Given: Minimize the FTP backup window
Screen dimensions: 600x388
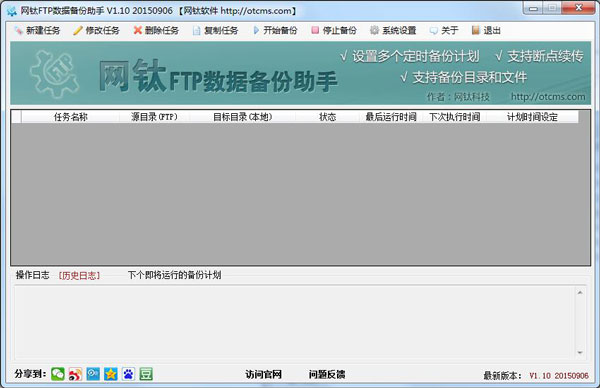Looking at the screenshot, I should coord(533,8).
